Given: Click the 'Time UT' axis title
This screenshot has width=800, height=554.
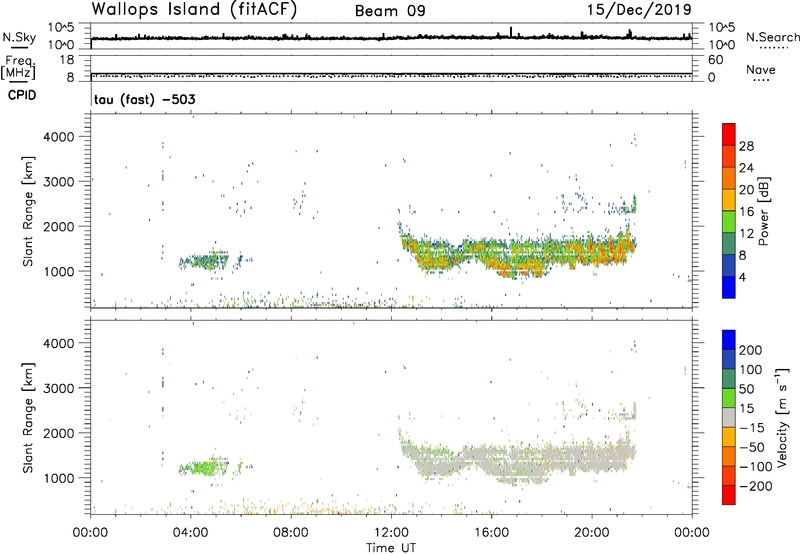Looking at the screenshot, I should pyautogui.click(x=391, y=548).
